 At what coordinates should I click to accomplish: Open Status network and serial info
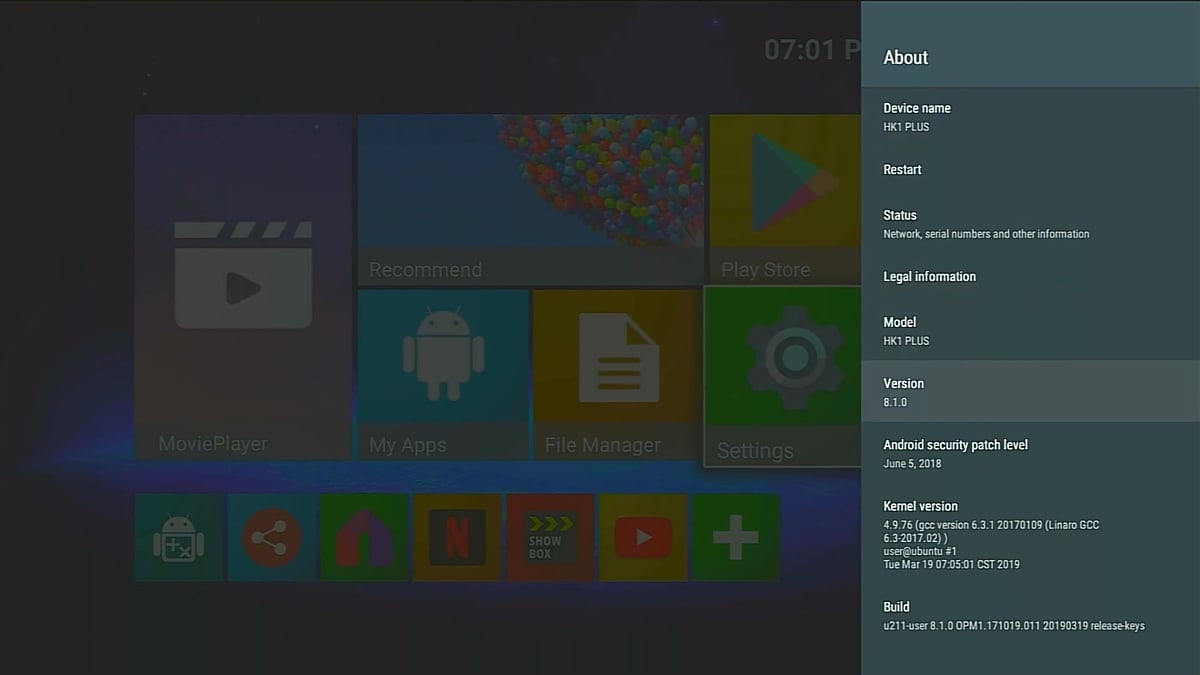click(x=1030, y=224)
